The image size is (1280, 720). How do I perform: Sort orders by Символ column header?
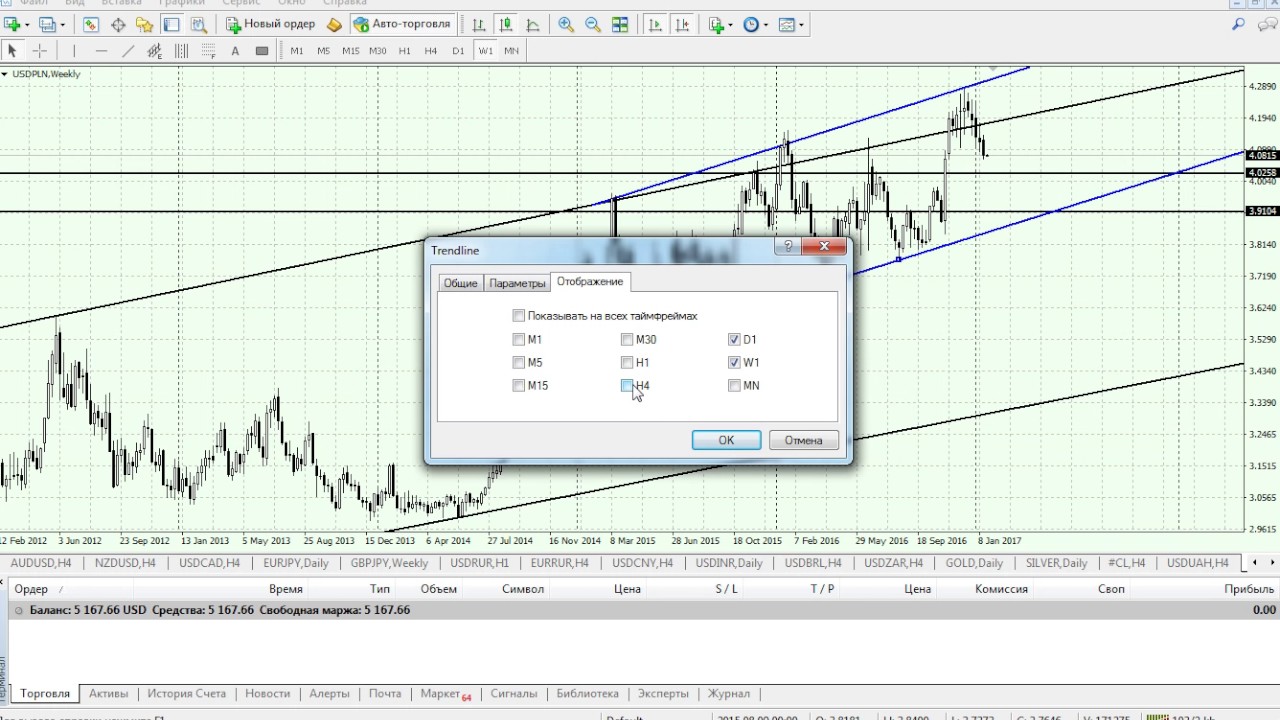(523, 589)
